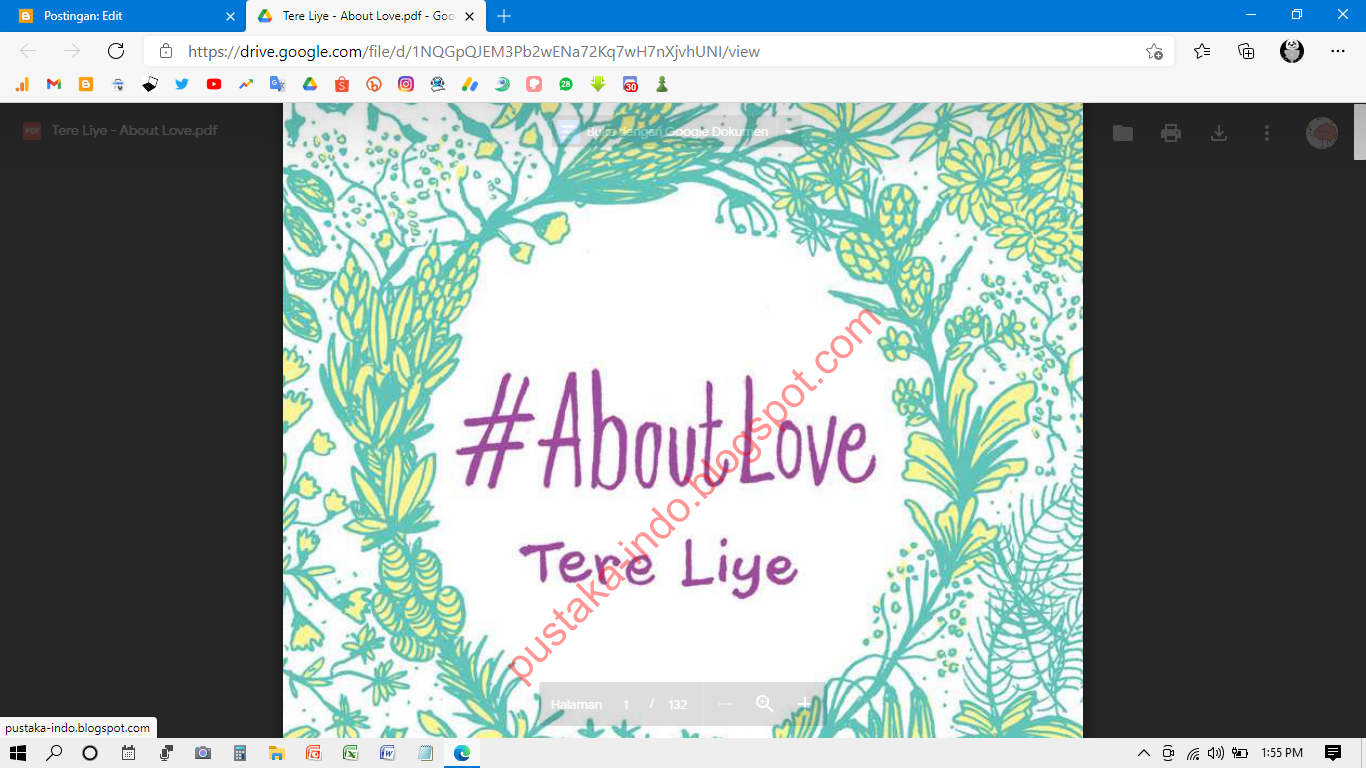
Task: Open Cortana from taskbar
Action: point(90,753)
